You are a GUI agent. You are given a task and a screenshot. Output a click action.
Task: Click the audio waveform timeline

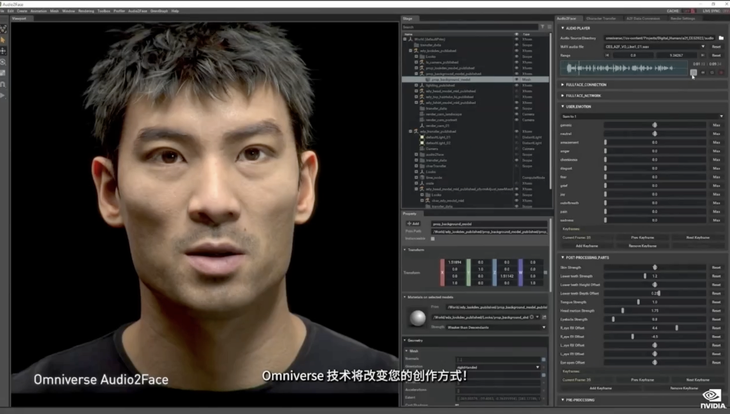(x=625, y=68)
